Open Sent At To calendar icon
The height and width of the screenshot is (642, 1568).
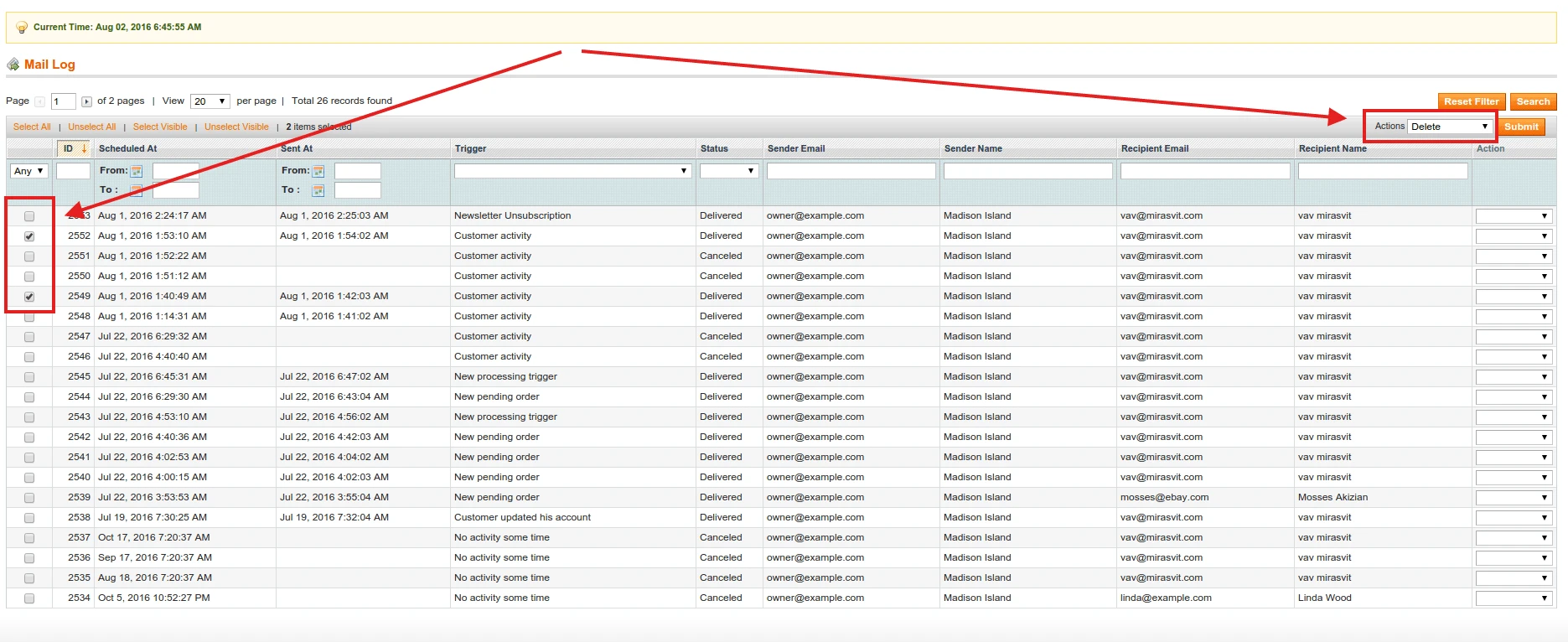[x=318, y=190]
